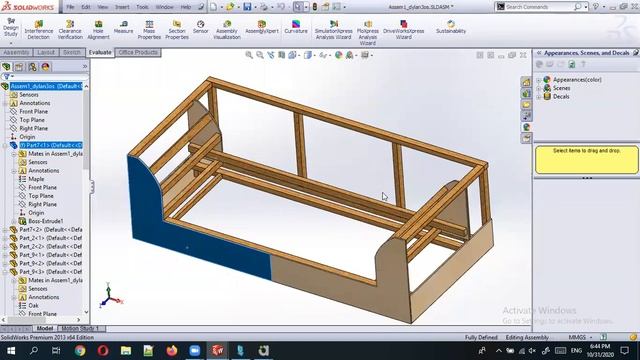Open Zoom from the Windows taskbar

coord(195,351)
